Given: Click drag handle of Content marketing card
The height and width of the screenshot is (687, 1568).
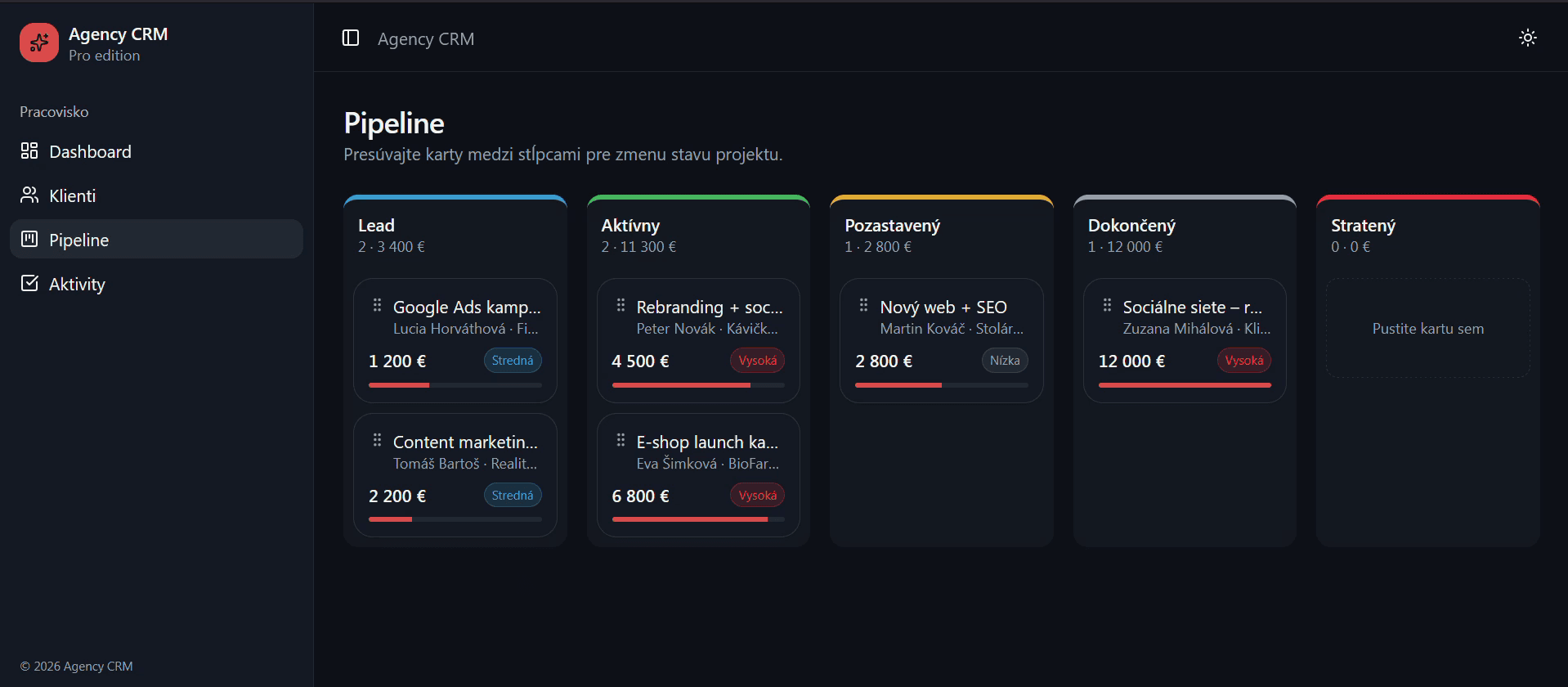Looking at the screenshot, I should [377, 440].
